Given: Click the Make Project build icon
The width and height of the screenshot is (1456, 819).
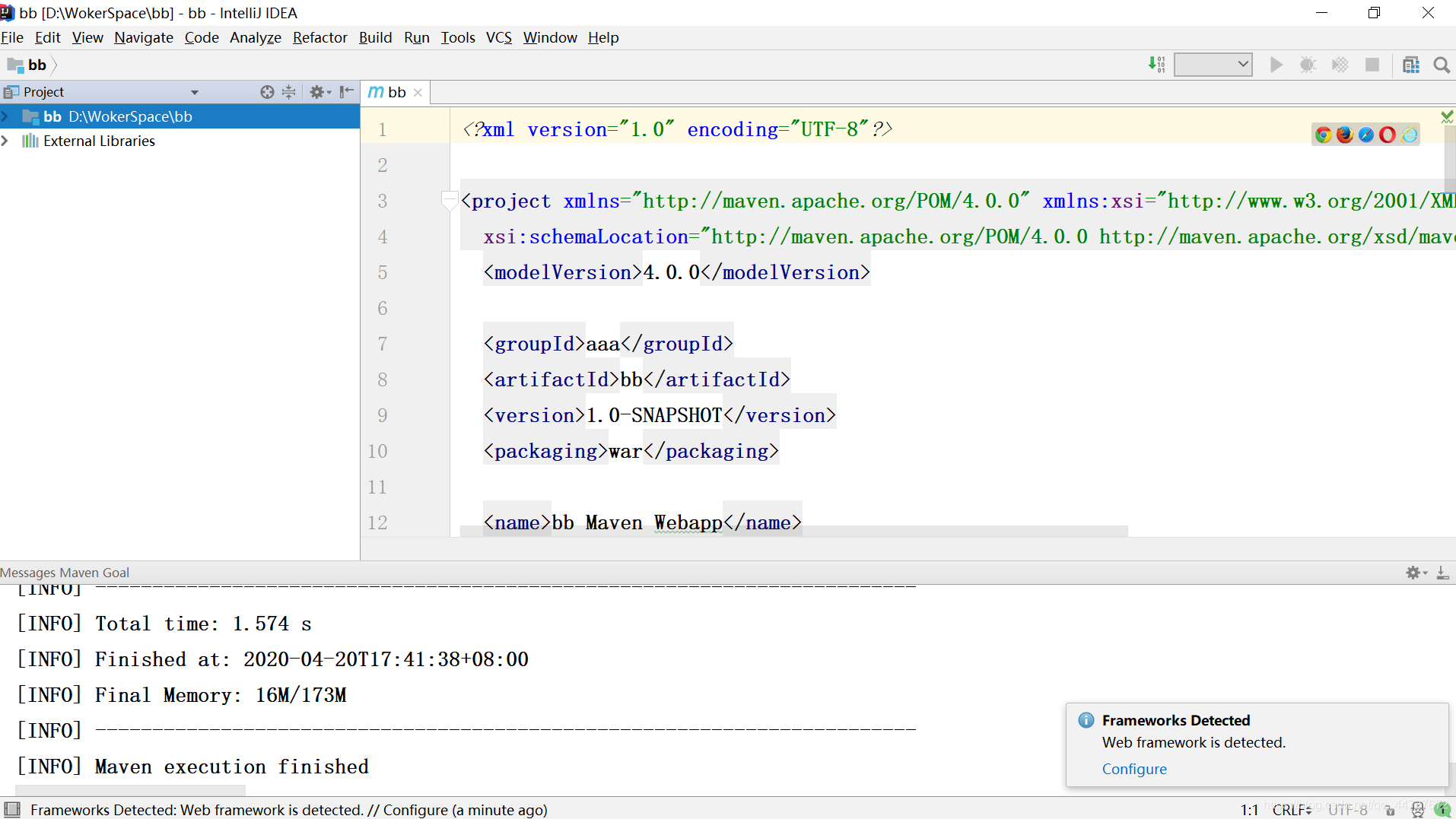Looking at the screenshot, I should [x=1156, y=65].
